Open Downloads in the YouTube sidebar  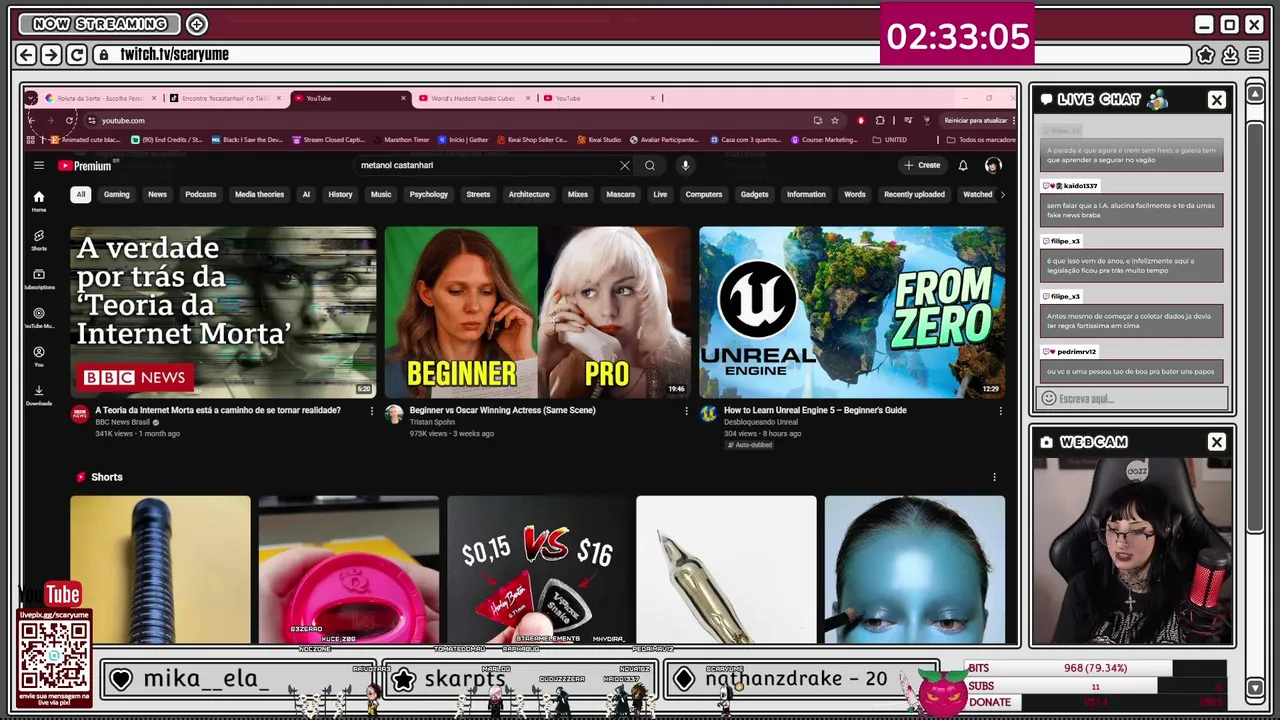pos(38,395)
